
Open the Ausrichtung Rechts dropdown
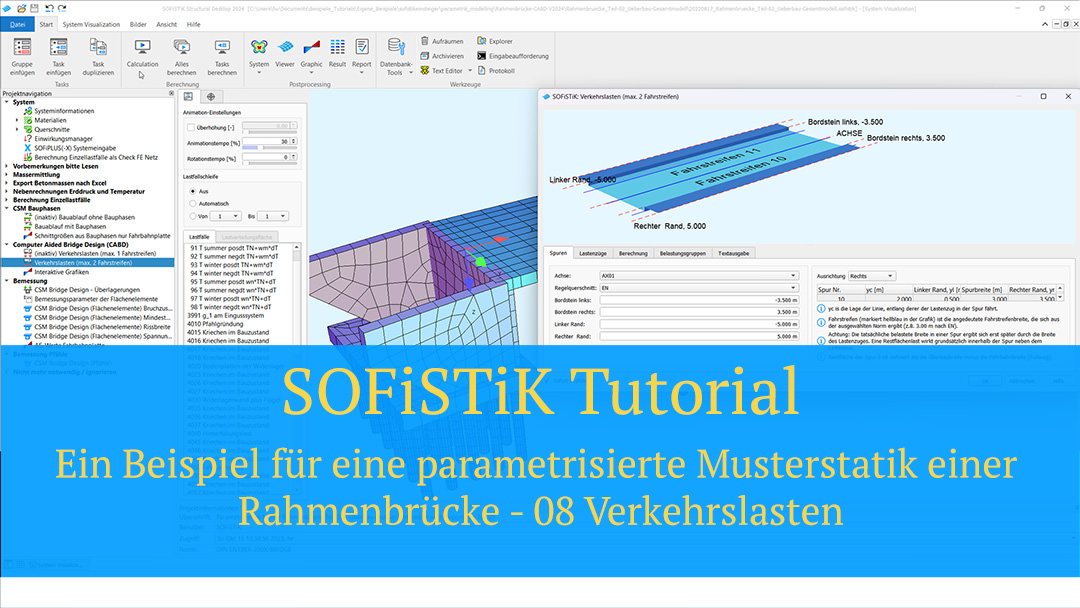click(x=870, y=274)
